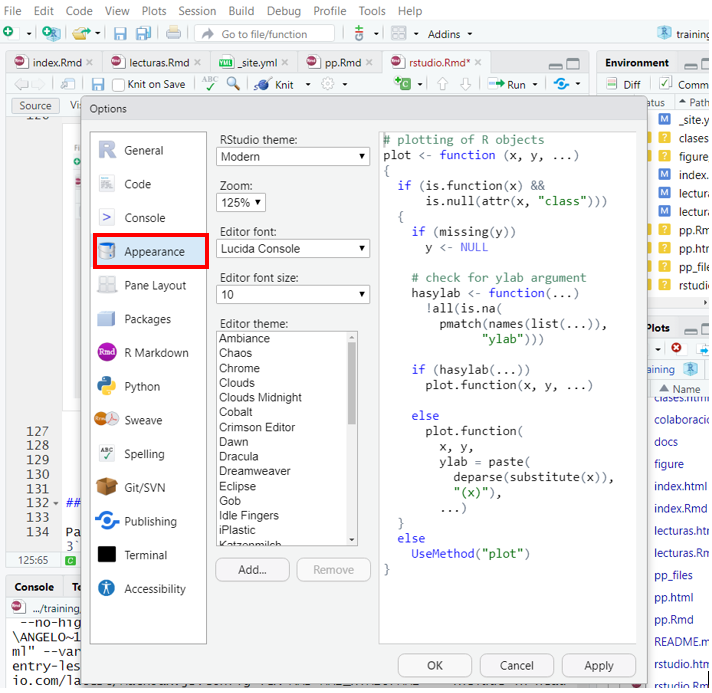Click the Run button
Image resolution: width=712 pixels, height=693 pixels.
pos(507,84)
